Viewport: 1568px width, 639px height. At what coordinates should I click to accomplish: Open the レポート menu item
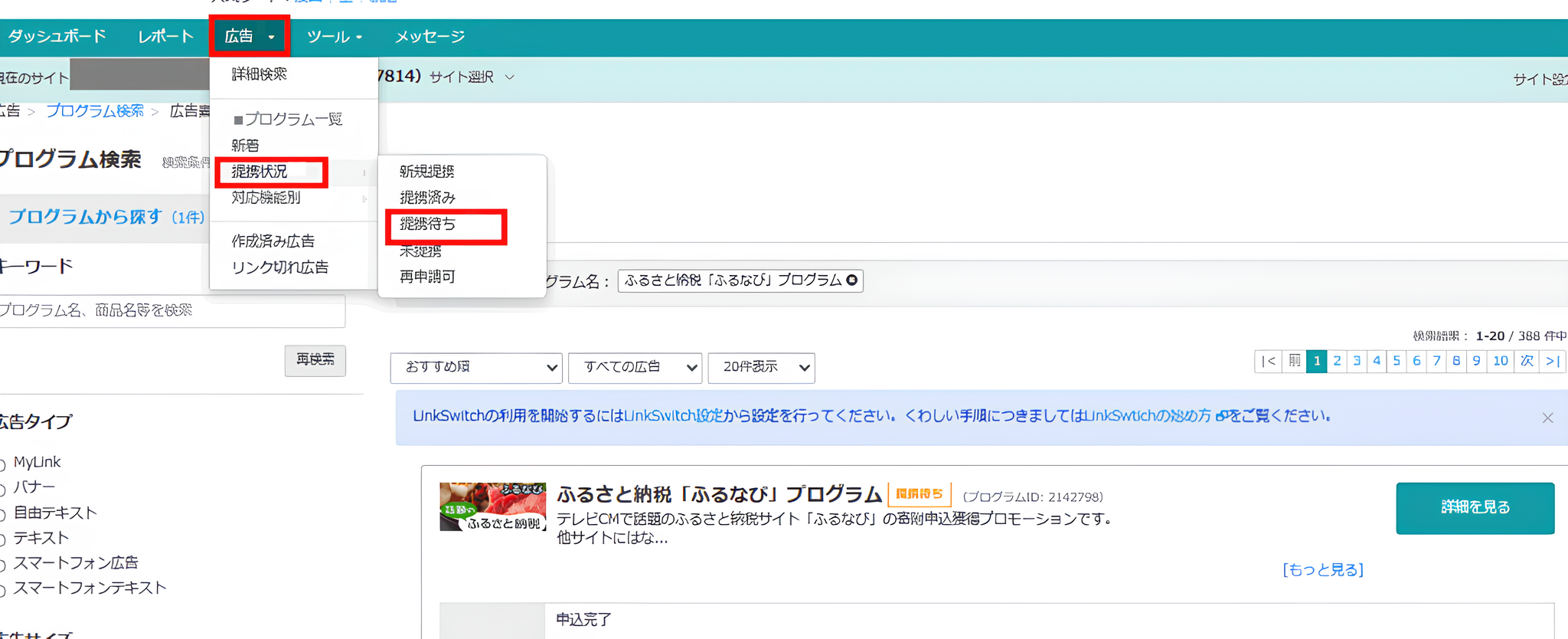(x=165, y=36)
